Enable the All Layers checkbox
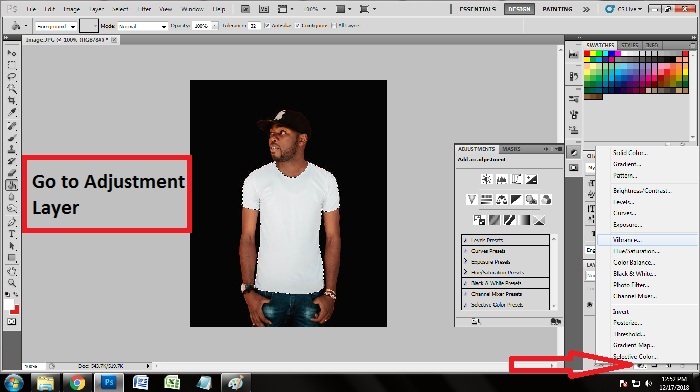 (x=334, y=26)
